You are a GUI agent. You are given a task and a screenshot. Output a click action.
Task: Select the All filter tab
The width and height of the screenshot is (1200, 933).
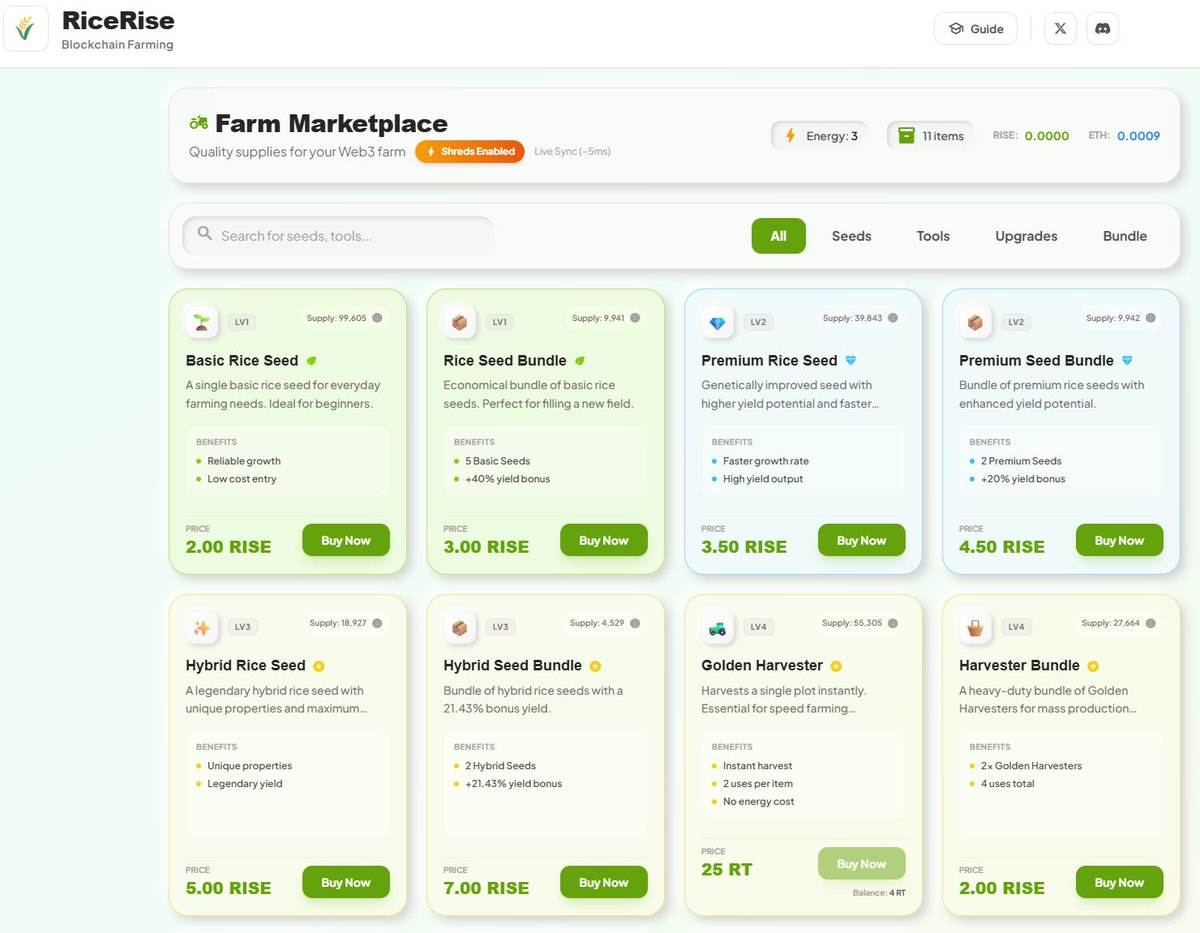point(779,236)
